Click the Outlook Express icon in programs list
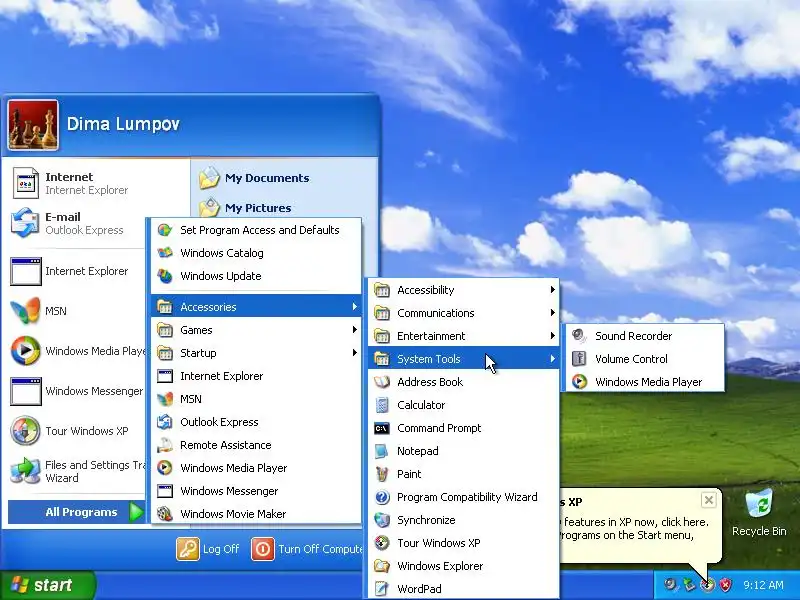The width and height of the screenshot is (800, 600). coord(165,422)
